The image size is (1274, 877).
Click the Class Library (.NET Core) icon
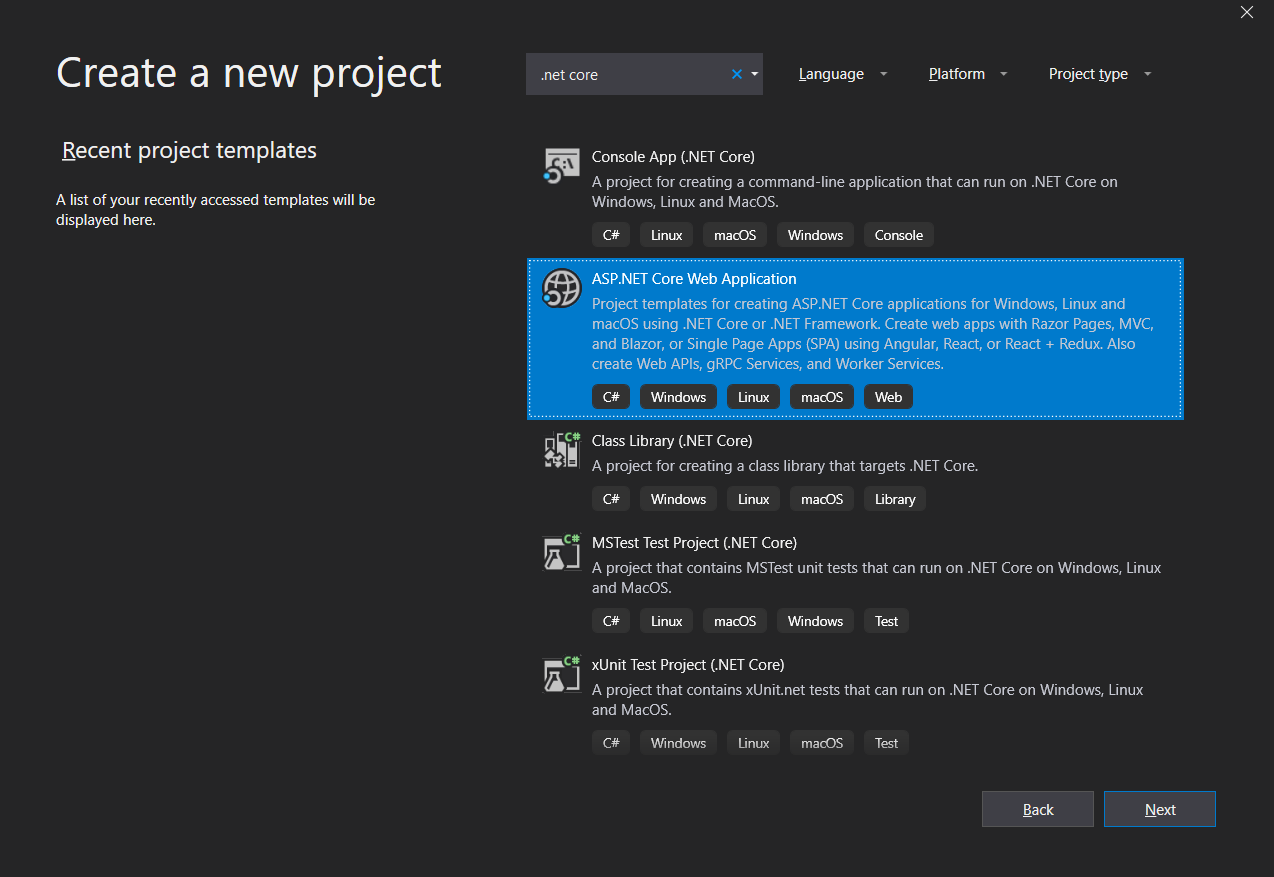click(561, 449)
